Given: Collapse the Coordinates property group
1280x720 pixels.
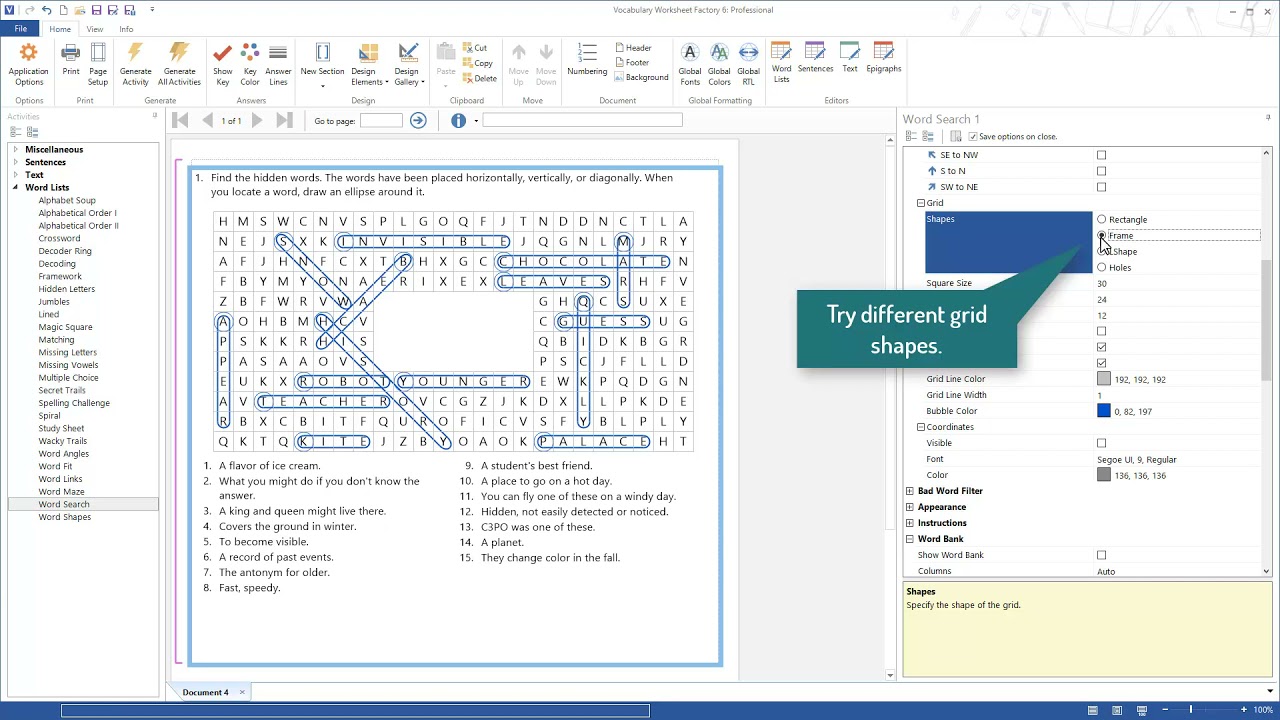Looking at the screenshot, I should point(921,427).
